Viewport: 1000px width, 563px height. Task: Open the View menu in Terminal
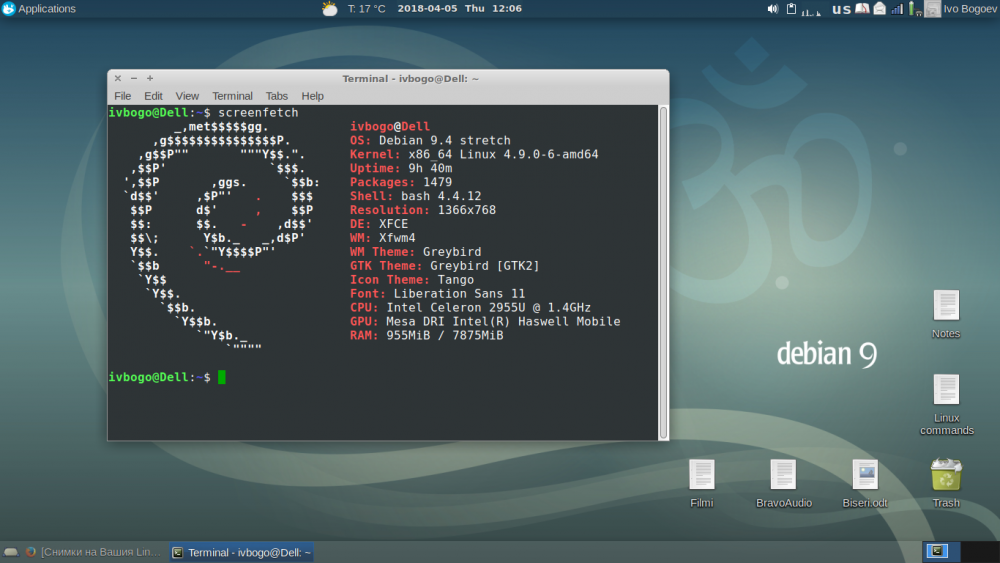tap(187, 96)
